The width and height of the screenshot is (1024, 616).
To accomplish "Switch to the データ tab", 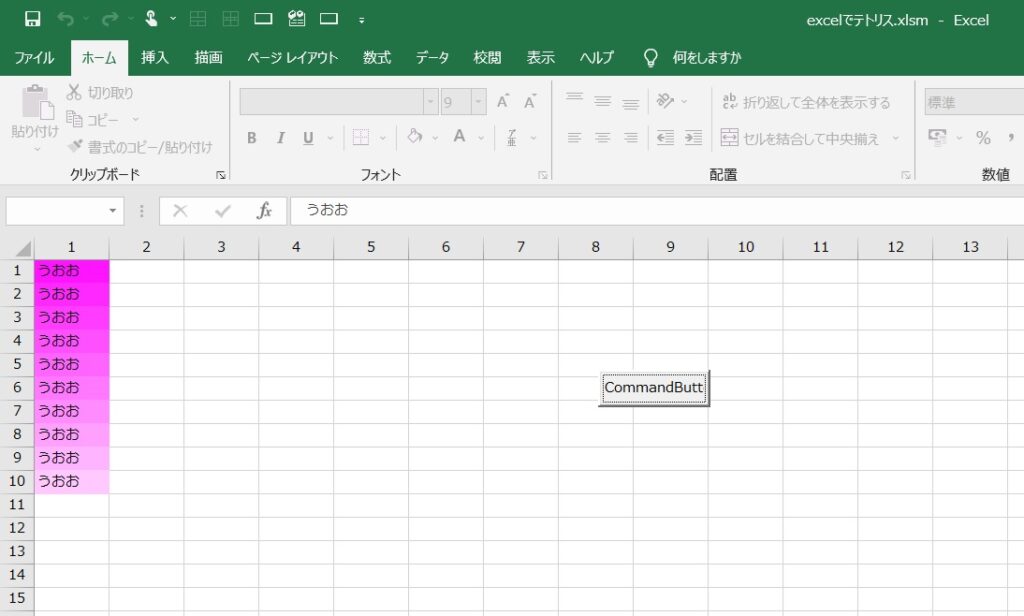I will click(432, 57).
